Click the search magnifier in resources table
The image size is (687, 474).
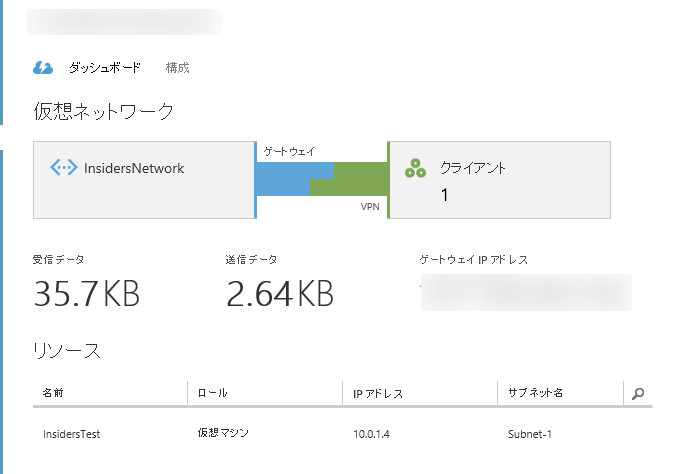pyautogui.click(x=638, y=394)
